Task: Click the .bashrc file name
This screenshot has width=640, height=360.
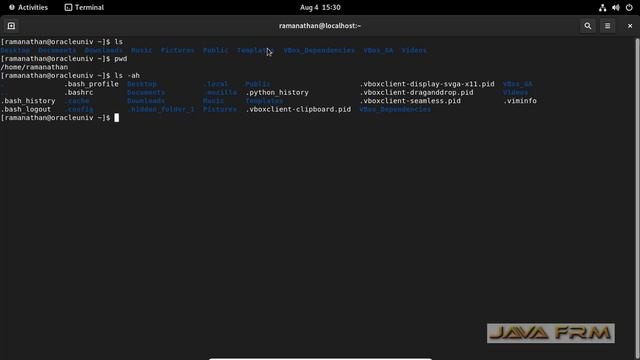Action: tap(78, 93)
